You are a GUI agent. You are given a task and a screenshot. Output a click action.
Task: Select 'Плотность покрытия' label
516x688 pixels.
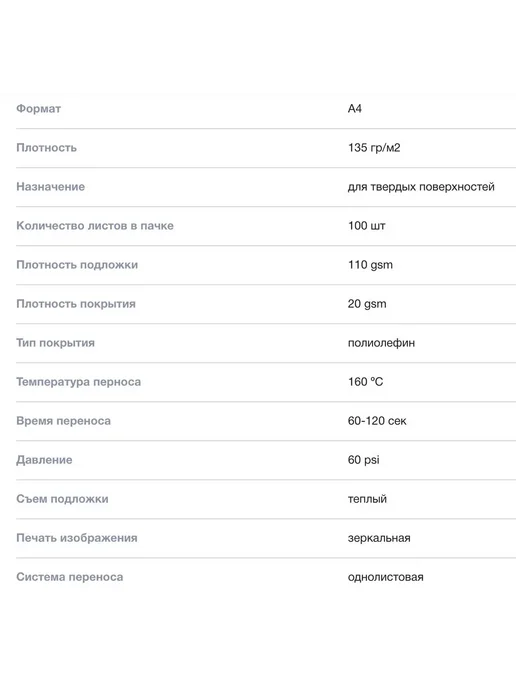pos(76,304)
